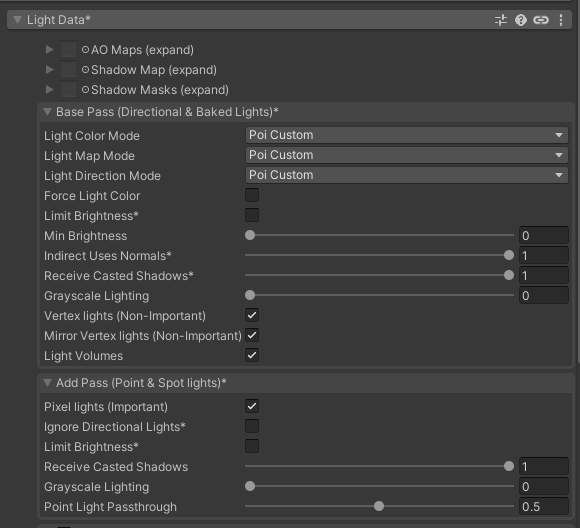
Task: Click Base Pass Grayscale Lighting value field
Action: [x=544, y=295]
